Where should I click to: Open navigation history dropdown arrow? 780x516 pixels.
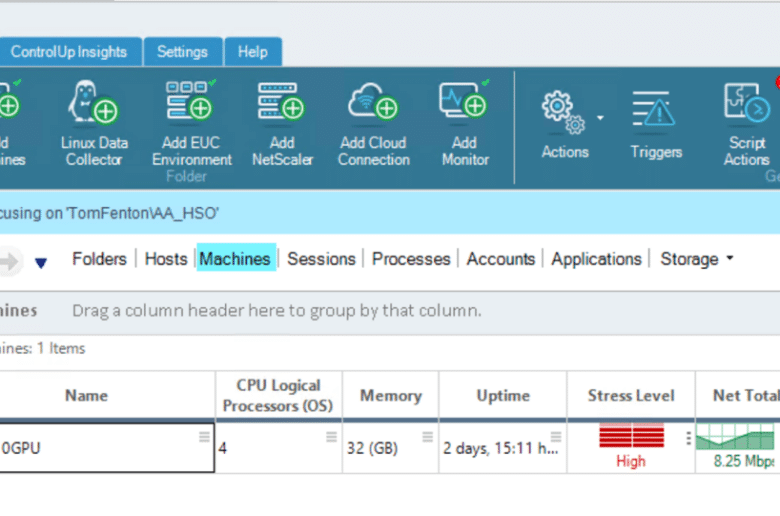click(x=41, y=262)
